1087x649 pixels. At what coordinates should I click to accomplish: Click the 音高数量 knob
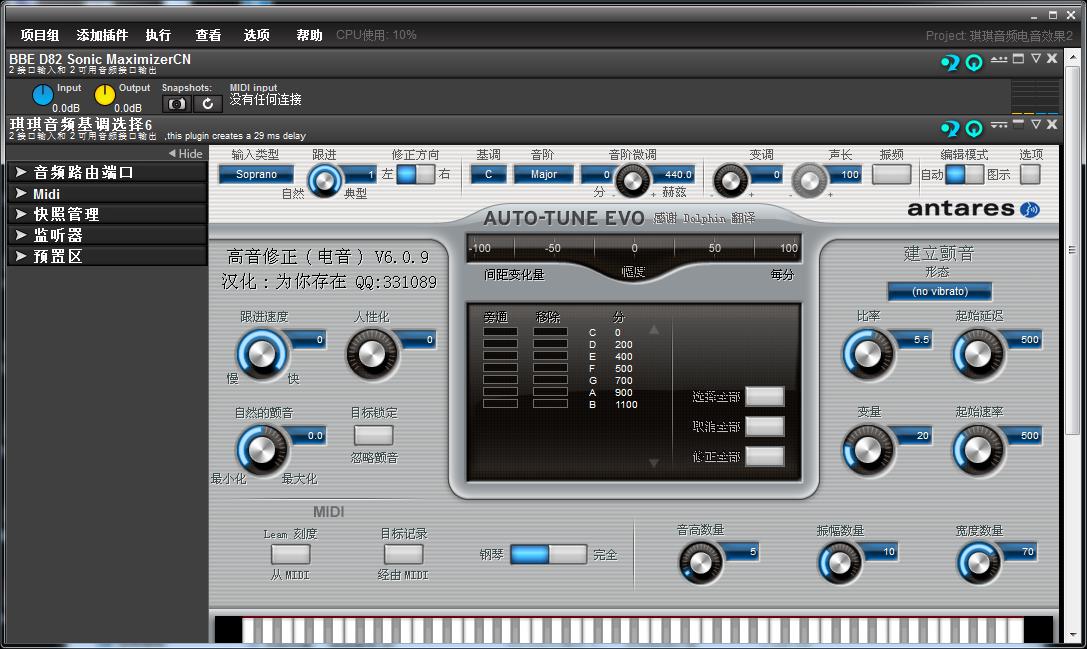(x=700, y=562)
